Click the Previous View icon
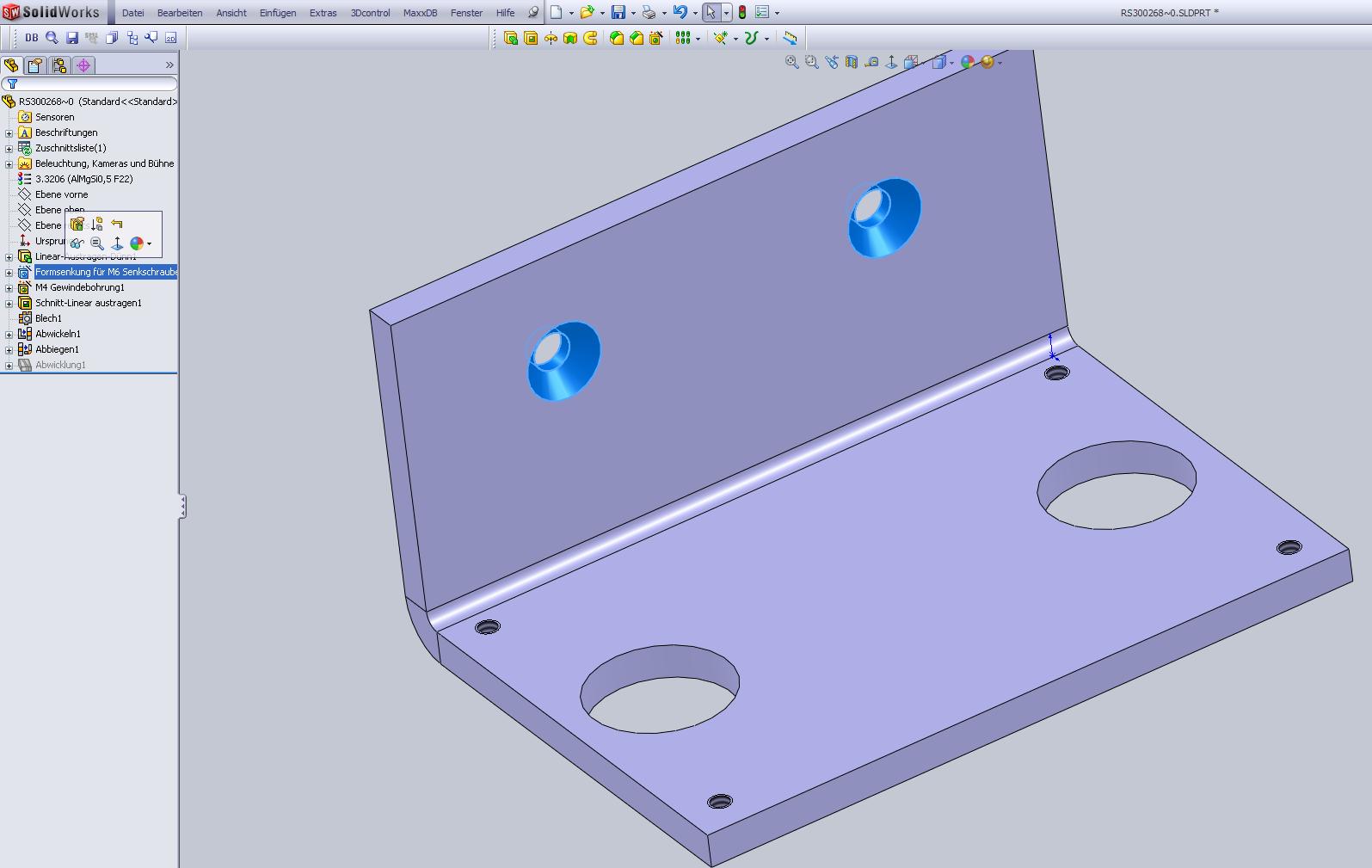This screenshot has height=868, width=1372. (832, 62)
